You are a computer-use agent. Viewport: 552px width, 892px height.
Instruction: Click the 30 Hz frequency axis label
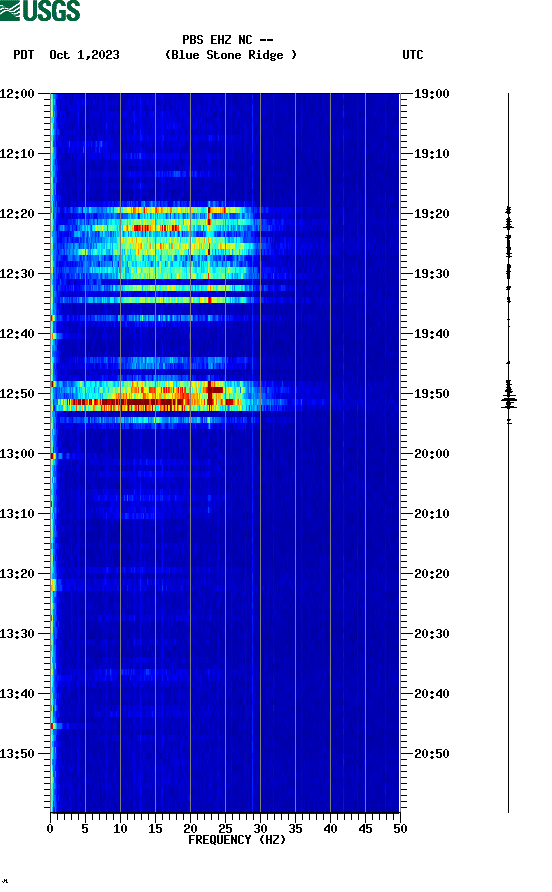click(x=260, y=829)
